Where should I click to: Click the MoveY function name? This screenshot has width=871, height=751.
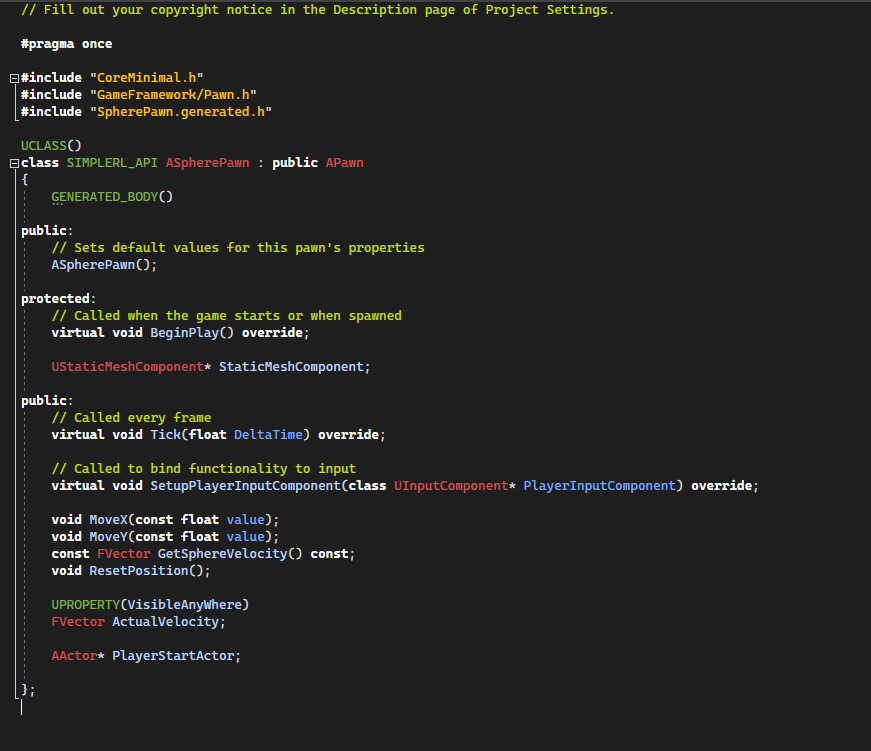(x=109, y=537)
